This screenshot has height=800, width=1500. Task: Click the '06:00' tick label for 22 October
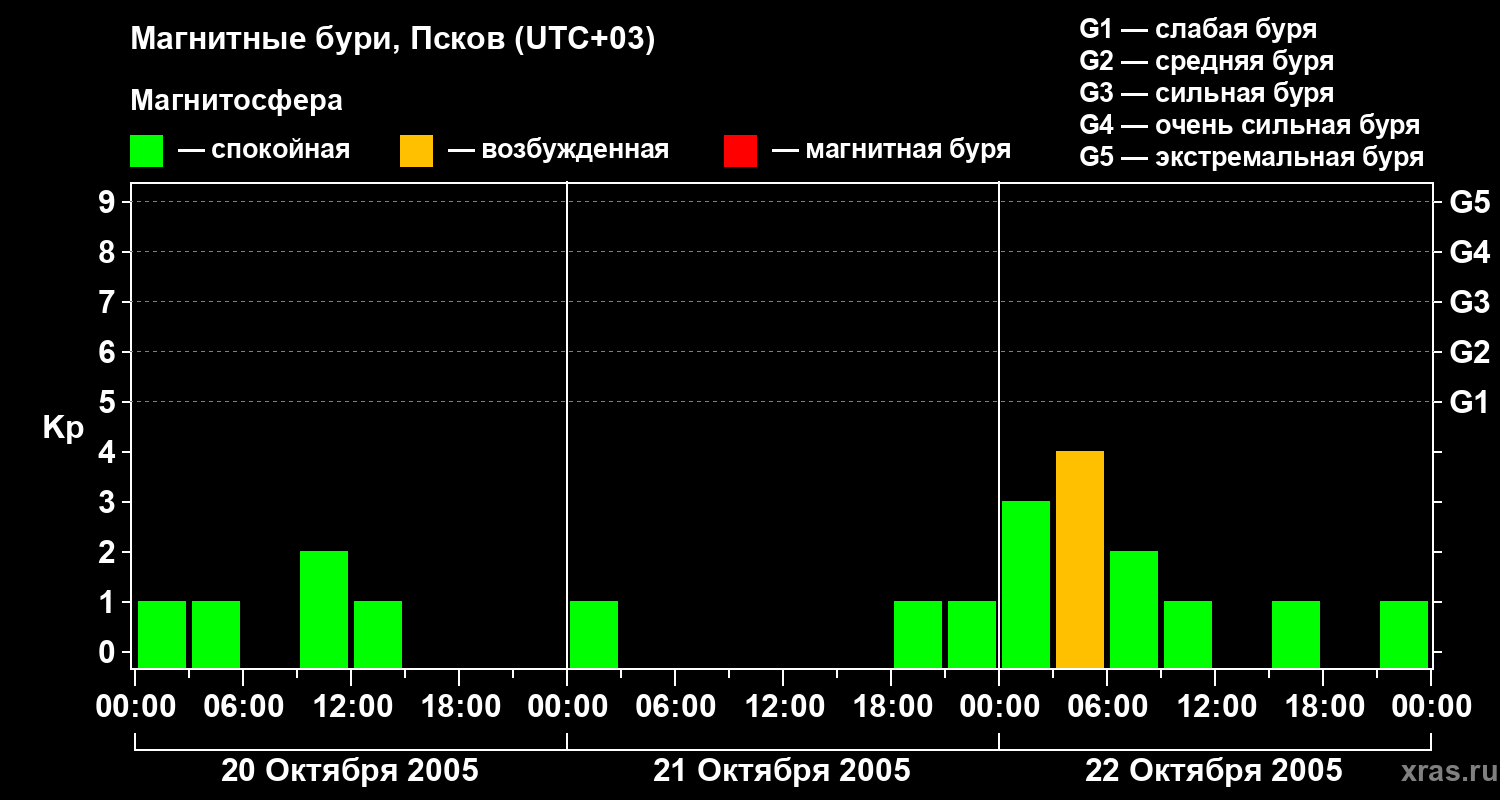(1107, 707)
